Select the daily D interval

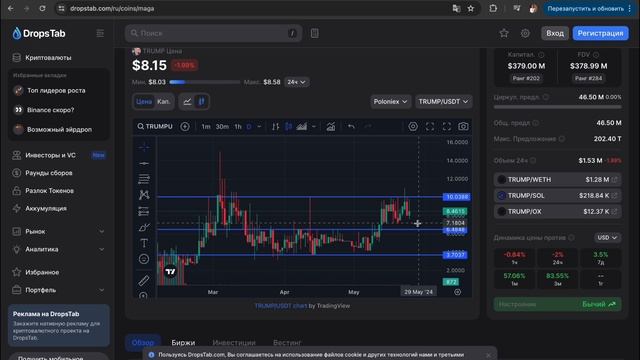click(249, 127)
